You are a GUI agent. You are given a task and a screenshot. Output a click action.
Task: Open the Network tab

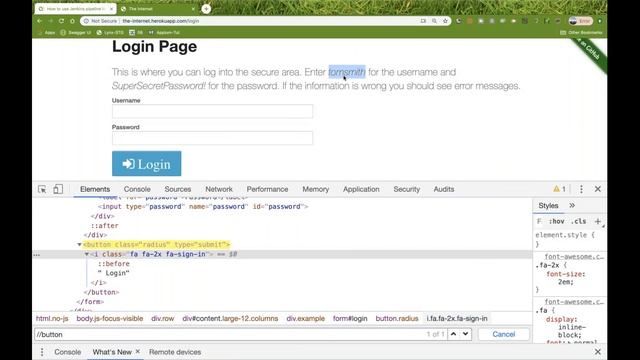pyautogui.click(x=219, y=189)
